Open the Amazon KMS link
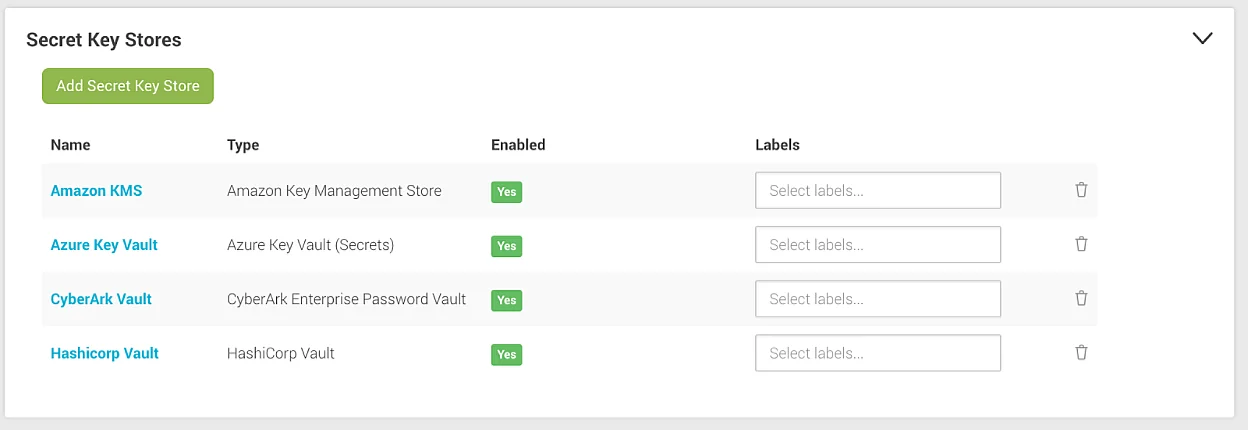1248x430 pixels. click(x=96, y=190)
